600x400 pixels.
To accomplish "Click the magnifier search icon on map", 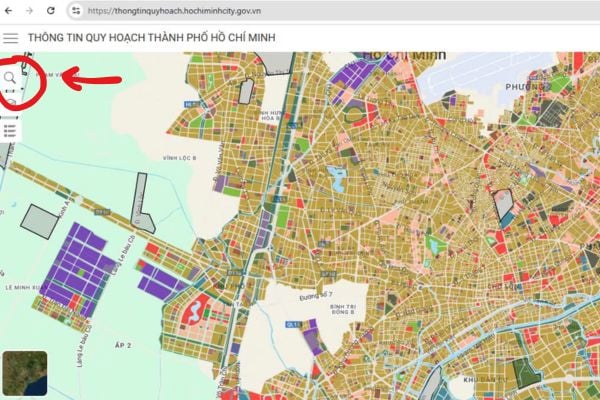I will point(11,77).
